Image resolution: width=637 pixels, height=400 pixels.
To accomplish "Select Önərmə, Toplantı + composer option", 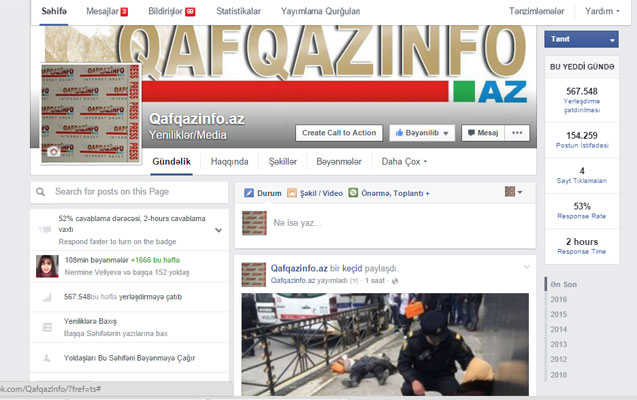I will tap(389, 193).
